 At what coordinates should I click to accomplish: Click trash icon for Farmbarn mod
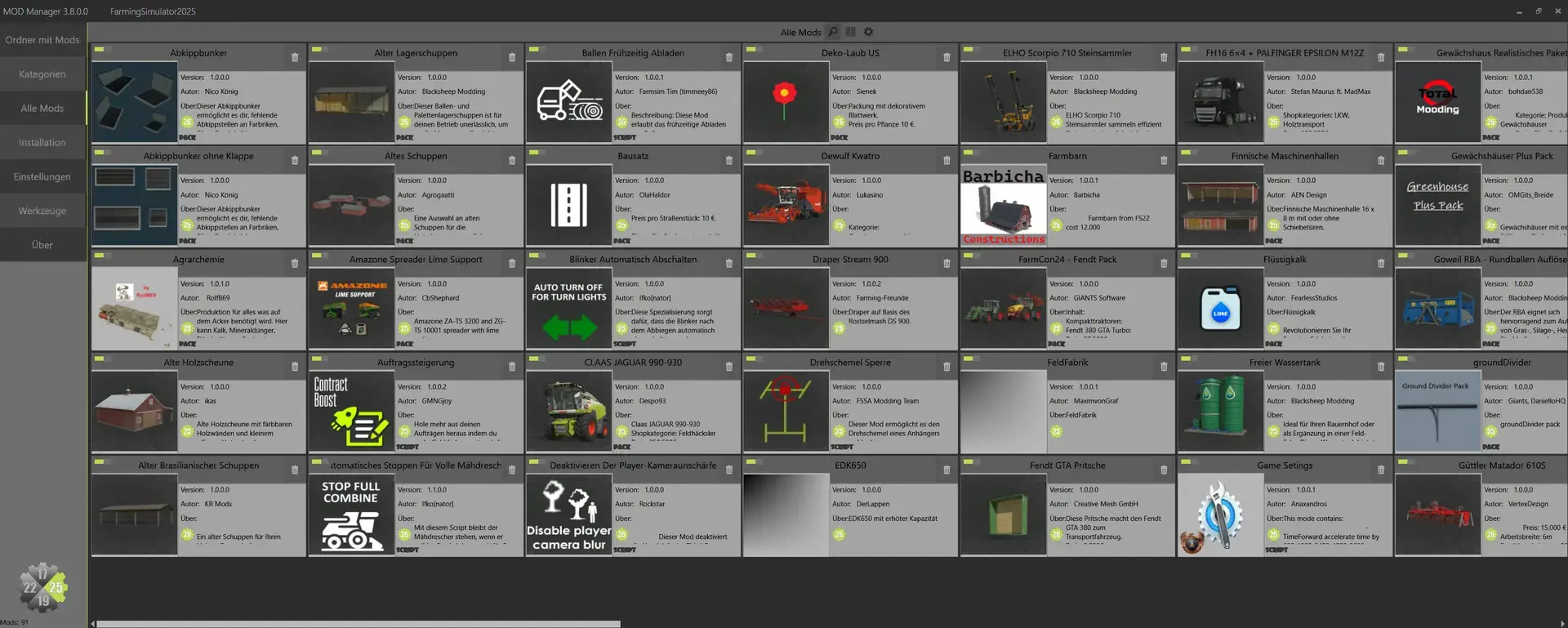click(x=1164, y=160)
